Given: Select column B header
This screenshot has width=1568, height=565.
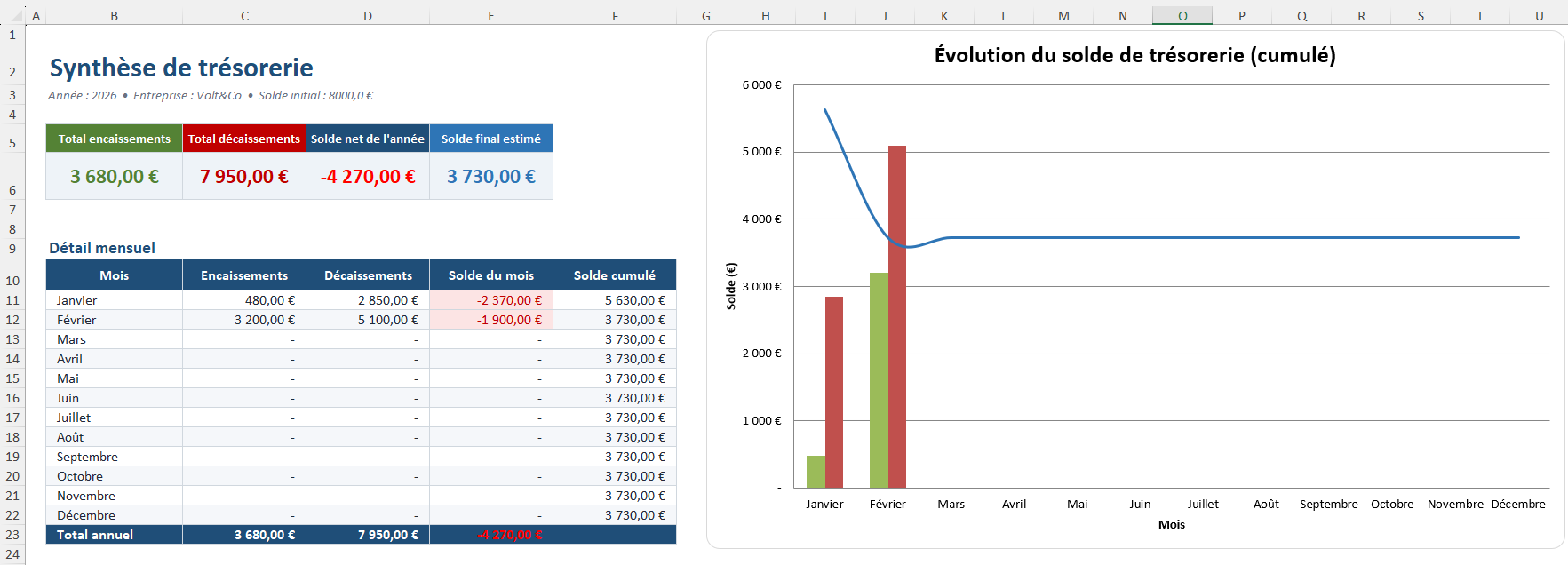Looking at the screenshot, I should (x=115, y=15).
